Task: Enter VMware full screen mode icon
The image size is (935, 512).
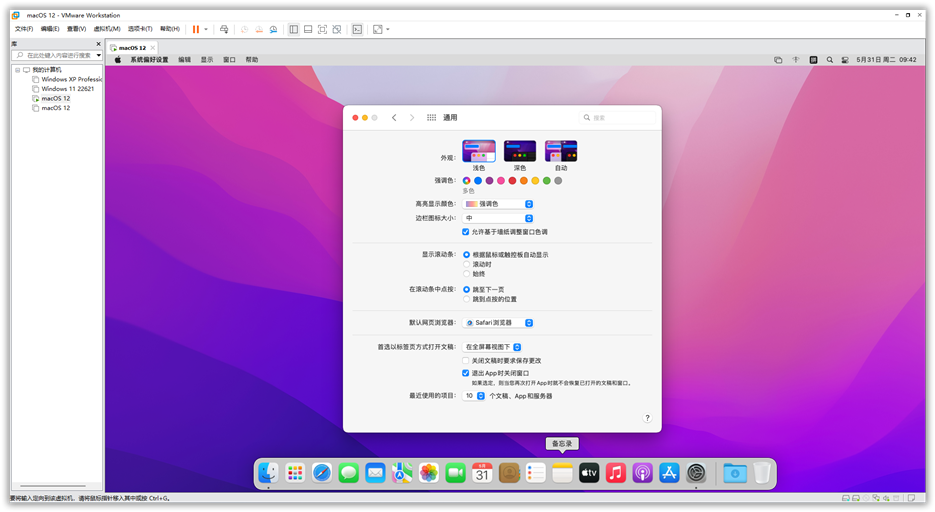Action: (322, 29)
